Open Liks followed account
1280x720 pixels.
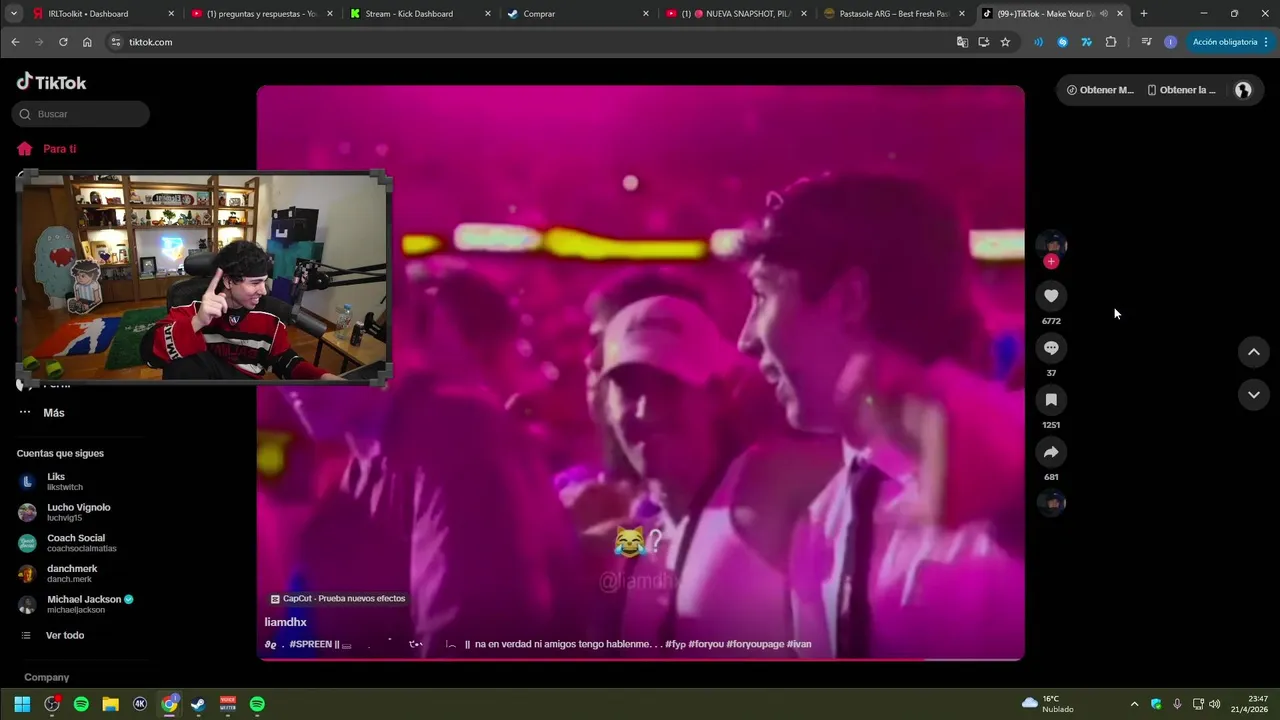[x=55, y=482]
